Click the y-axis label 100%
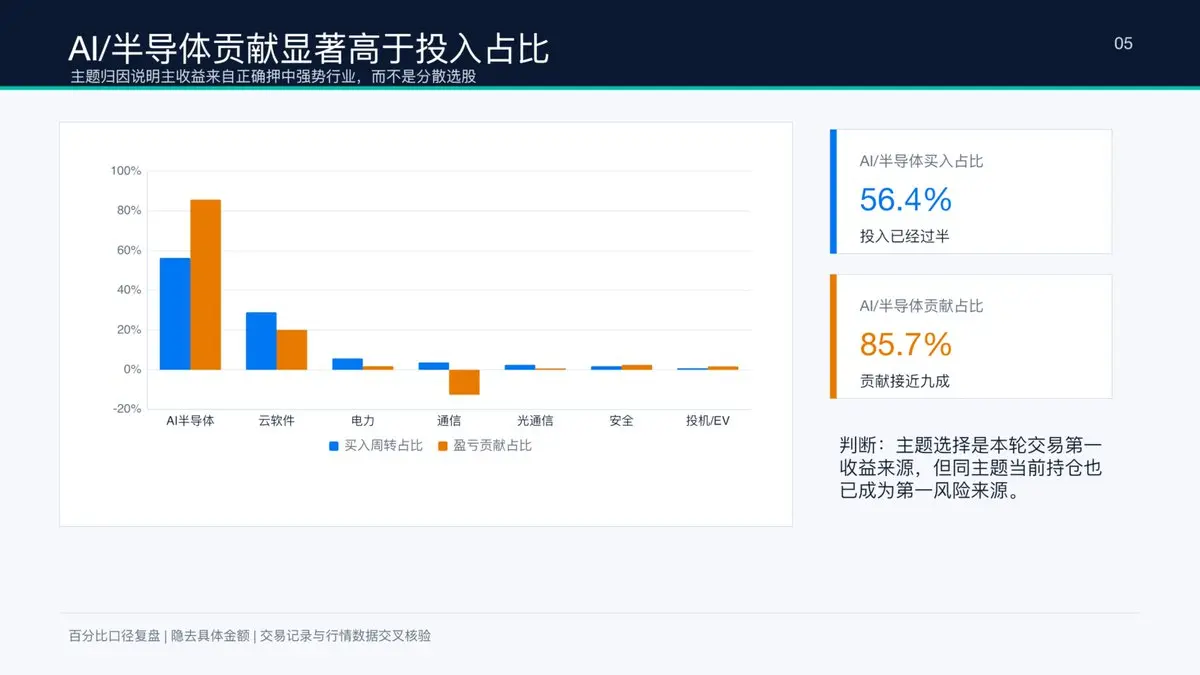The image size is (1200, 675). click(x=126, y=171)
